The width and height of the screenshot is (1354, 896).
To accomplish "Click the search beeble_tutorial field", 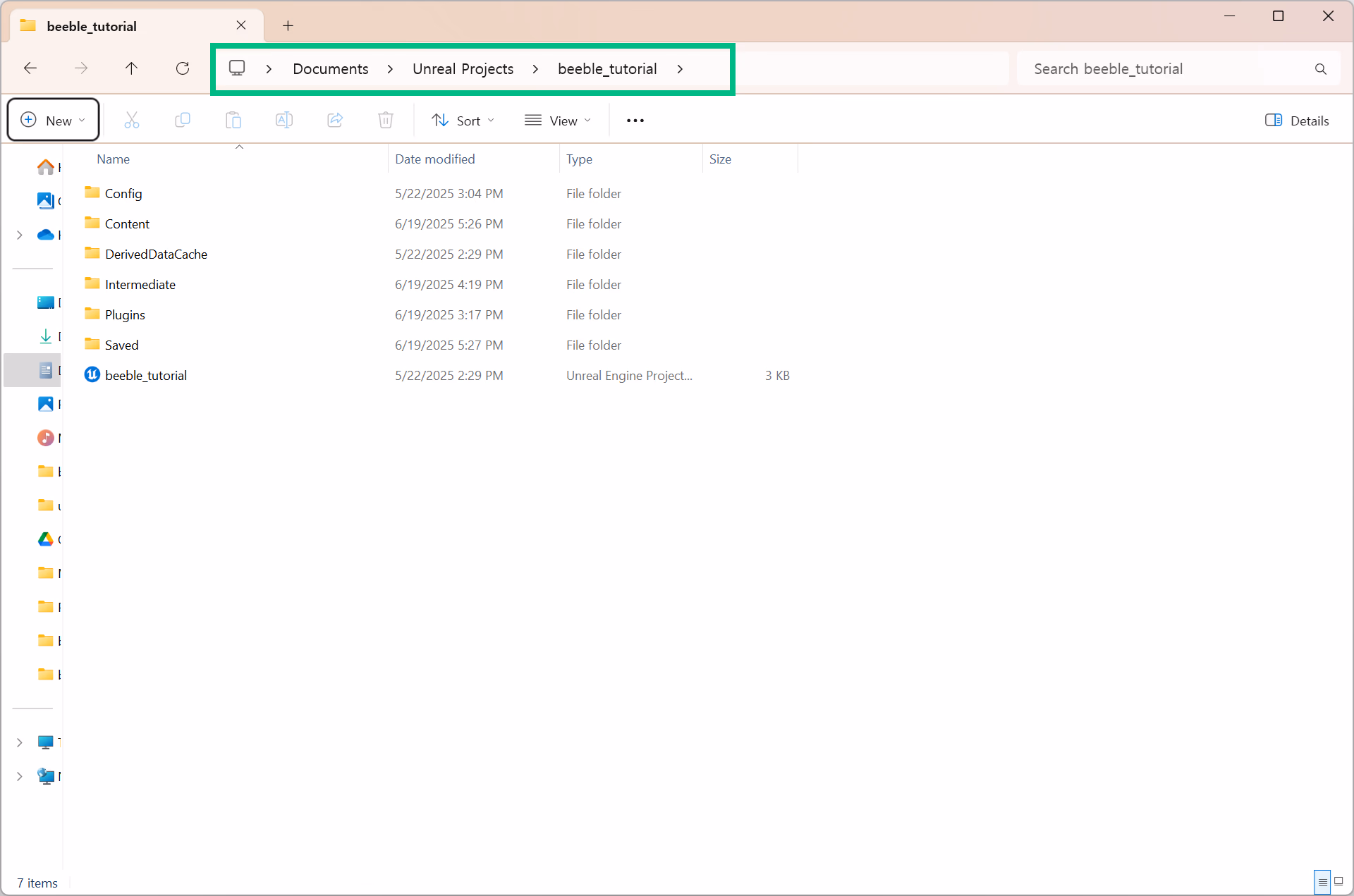I will (1164, 68).
